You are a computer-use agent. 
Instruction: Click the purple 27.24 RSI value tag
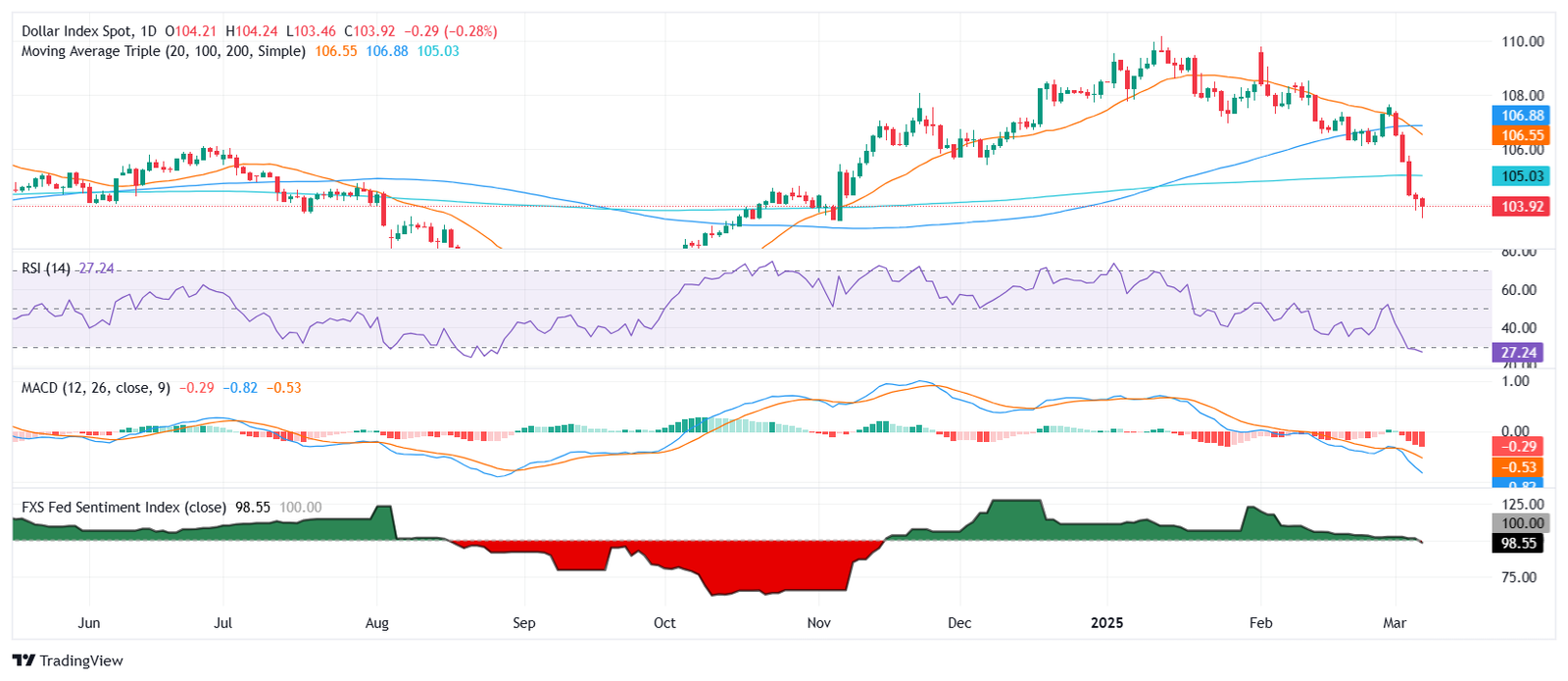[1518, 353]
